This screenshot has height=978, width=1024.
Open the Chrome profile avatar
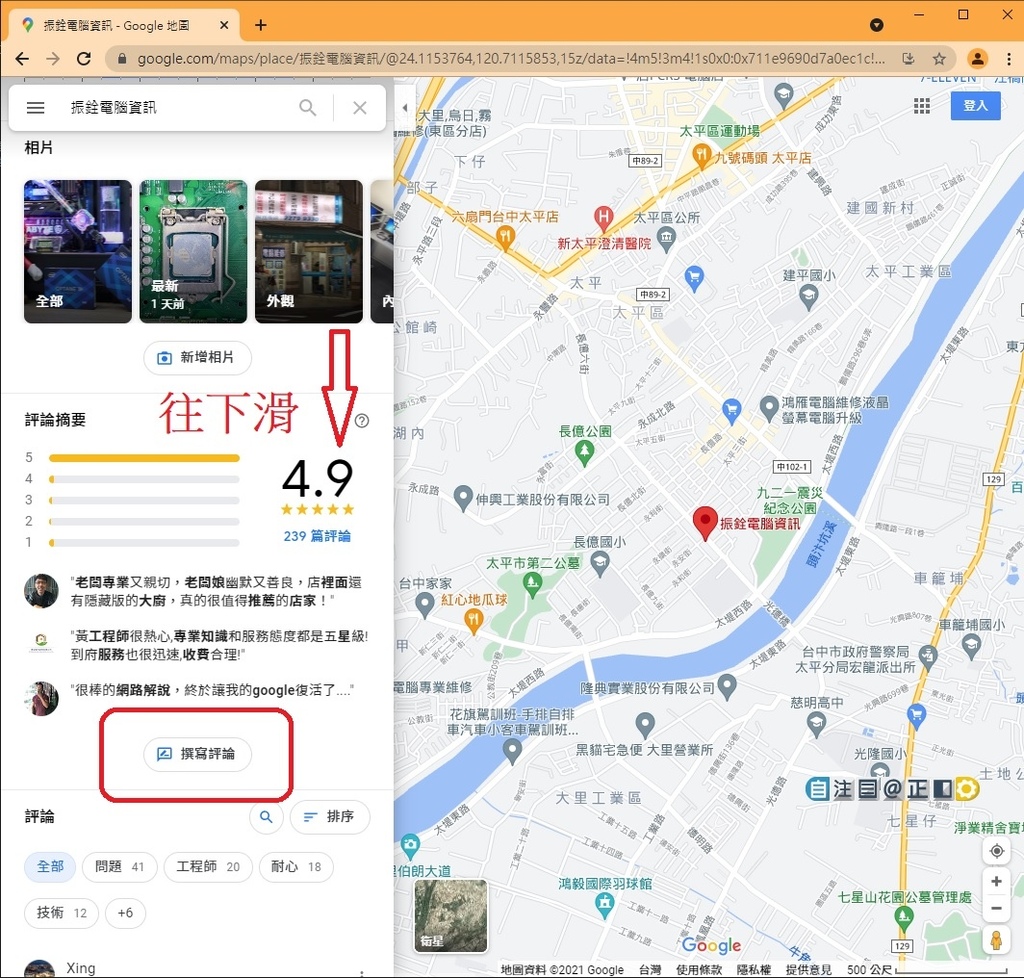pos(977,59)
